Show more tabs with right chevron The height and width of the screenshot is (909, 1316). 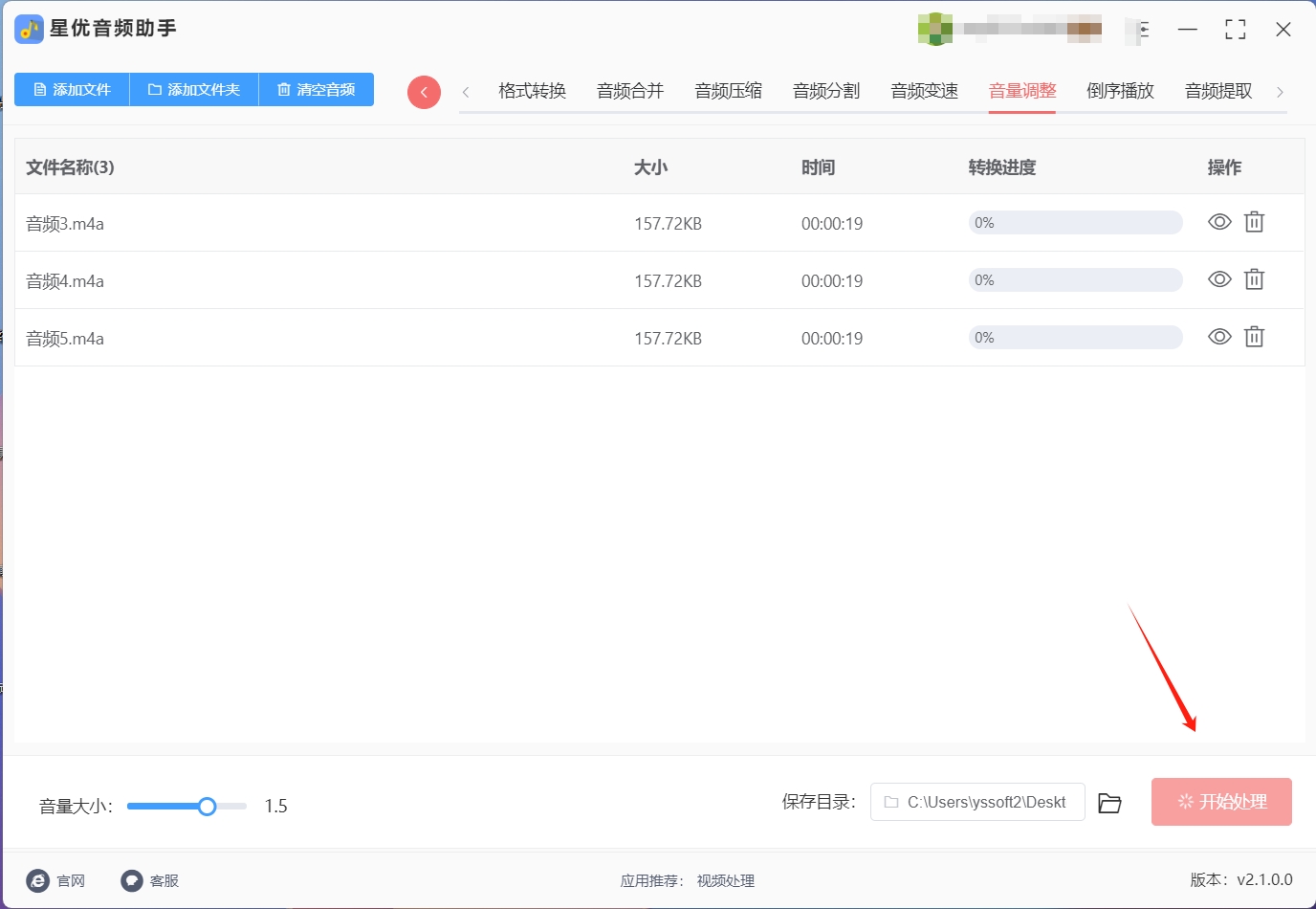coord(1280,92)
